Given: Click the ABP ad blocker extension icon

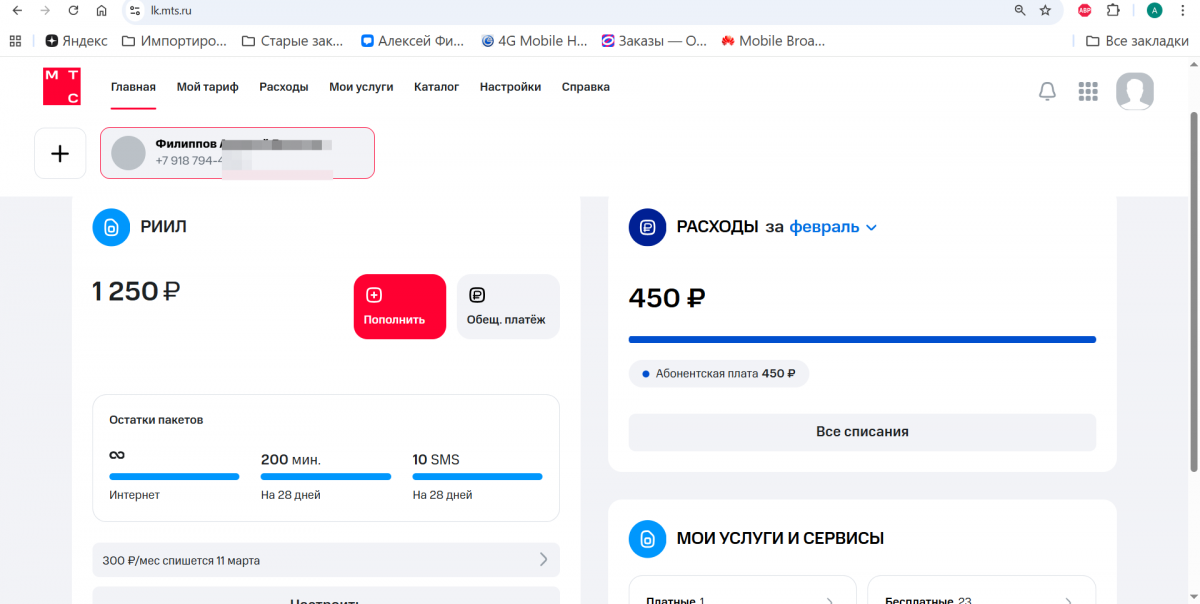Looking at the screenshot, I should coord(1084,11).
